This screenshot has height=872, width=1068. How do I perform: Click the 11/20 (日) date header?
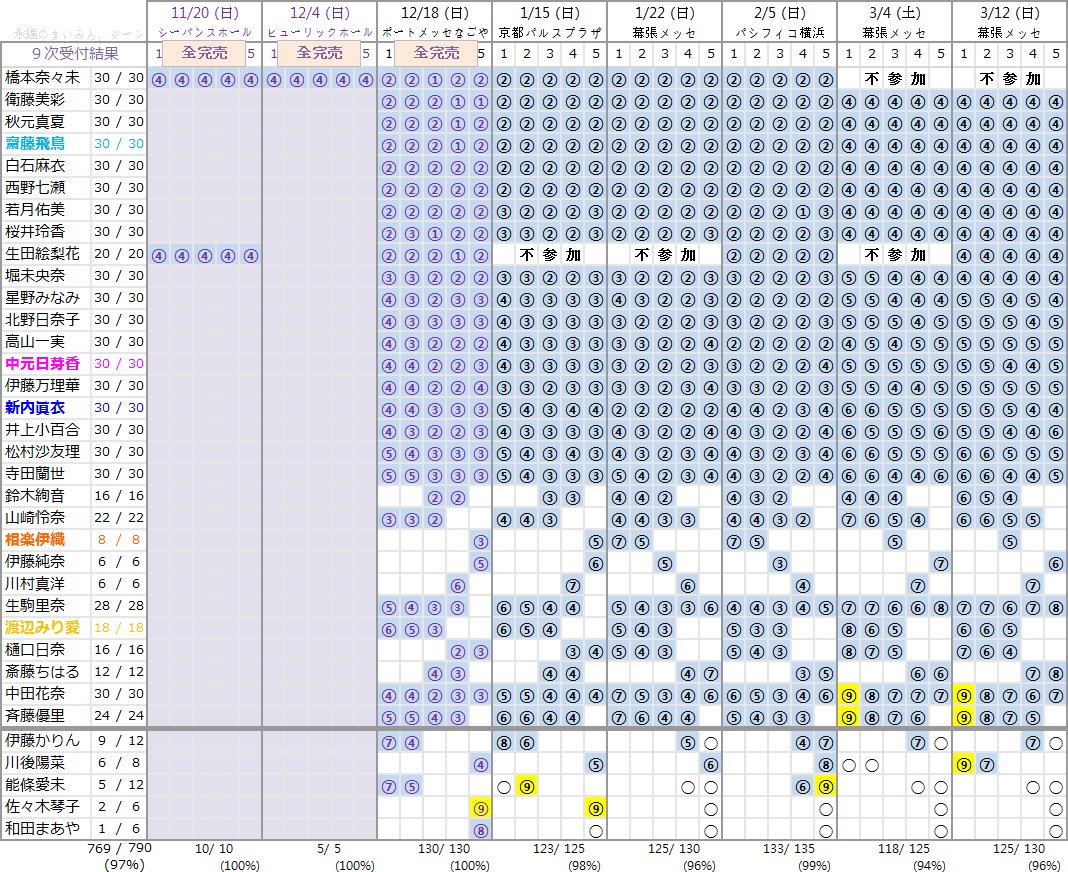(204, 13)
